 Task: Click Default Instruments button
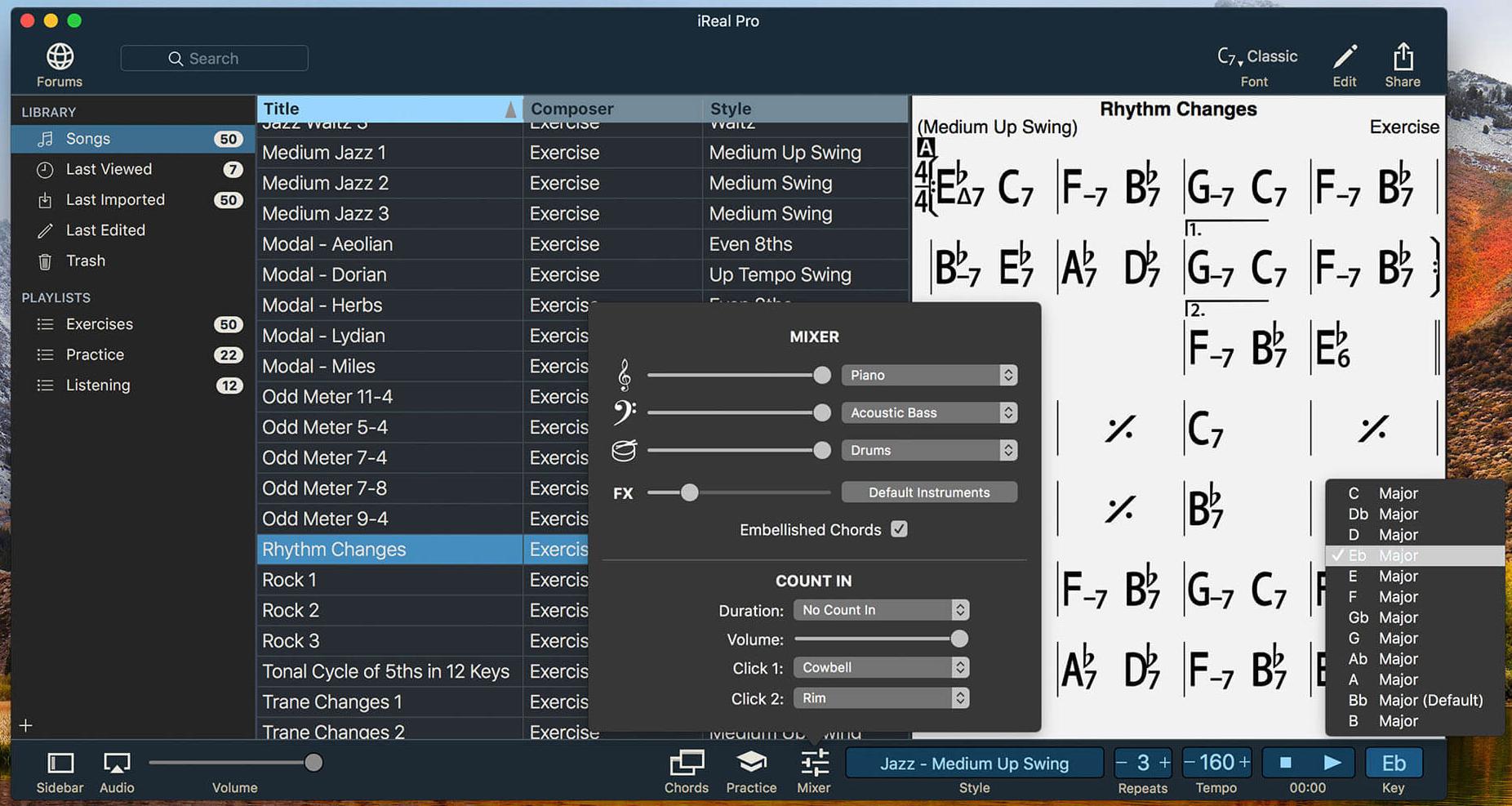(x=930, y=492)
